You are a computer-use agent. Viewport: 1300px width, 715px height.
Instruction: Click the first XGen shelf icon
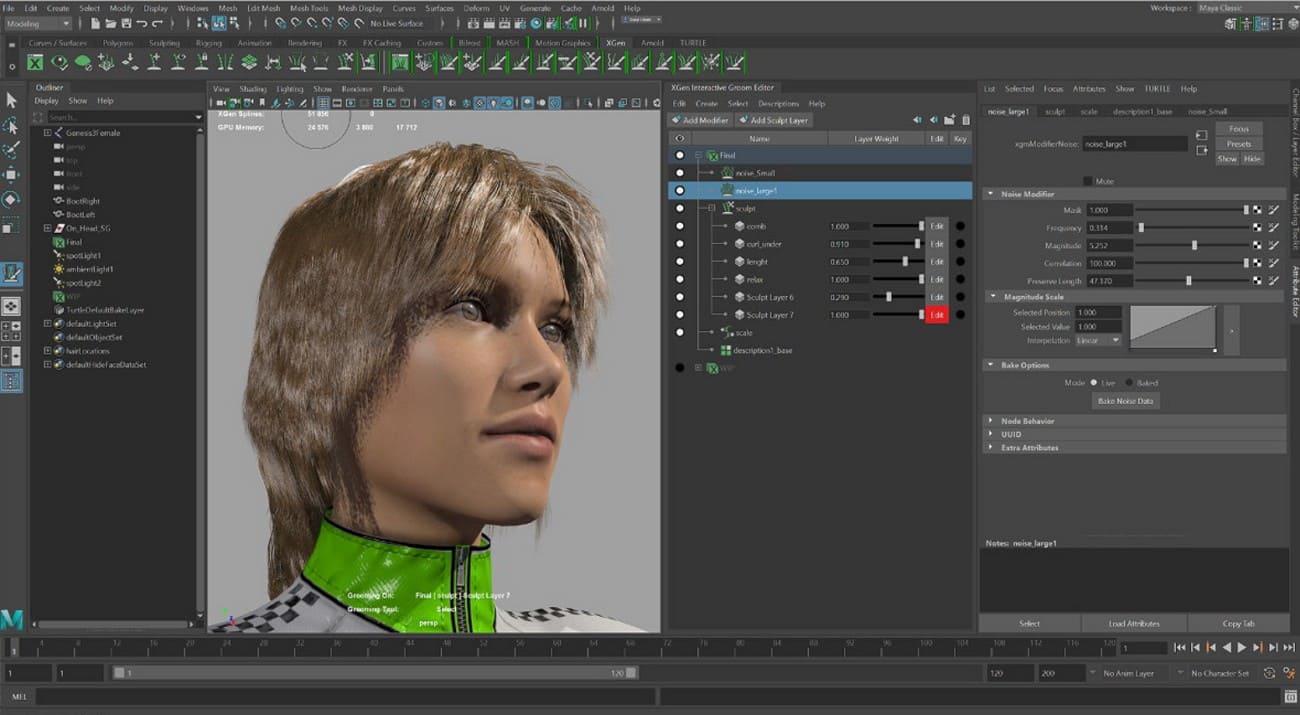[35, 63]
